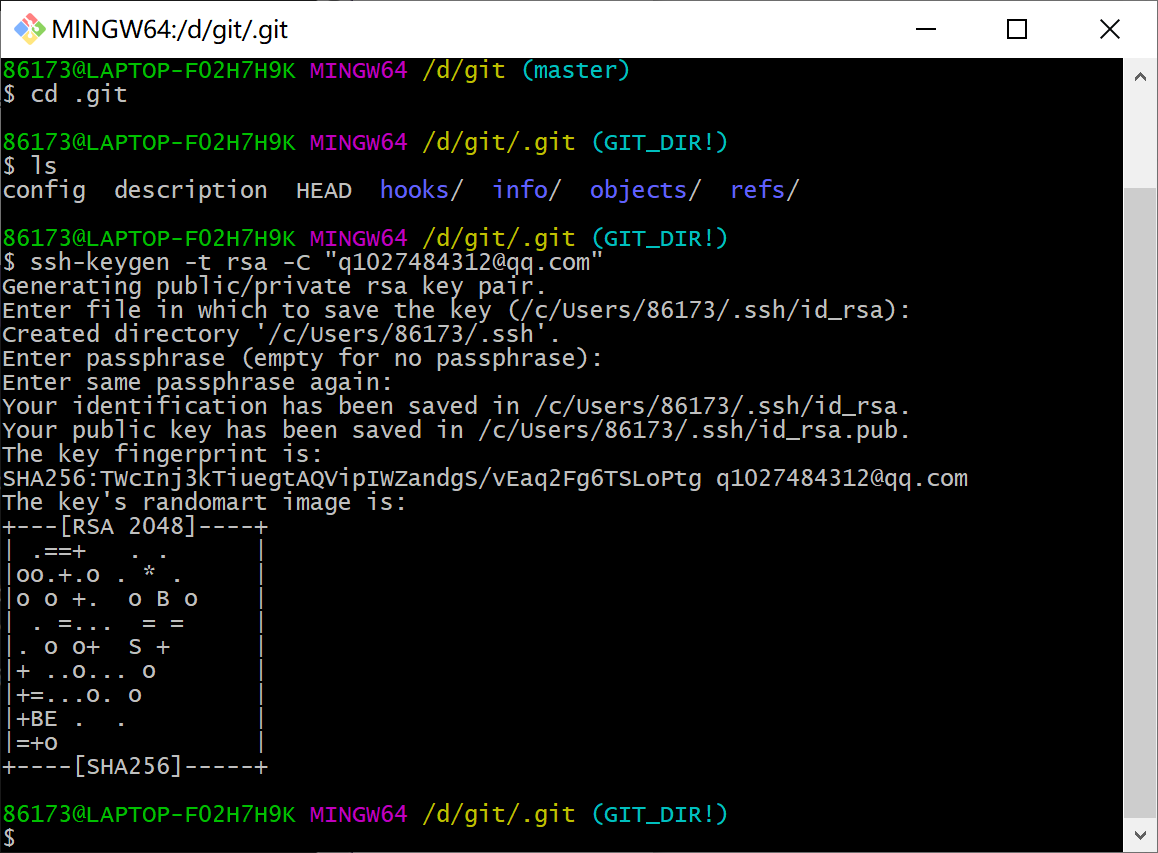
Task: Click the 'refs/' directory name
Action: click(764, 190)
